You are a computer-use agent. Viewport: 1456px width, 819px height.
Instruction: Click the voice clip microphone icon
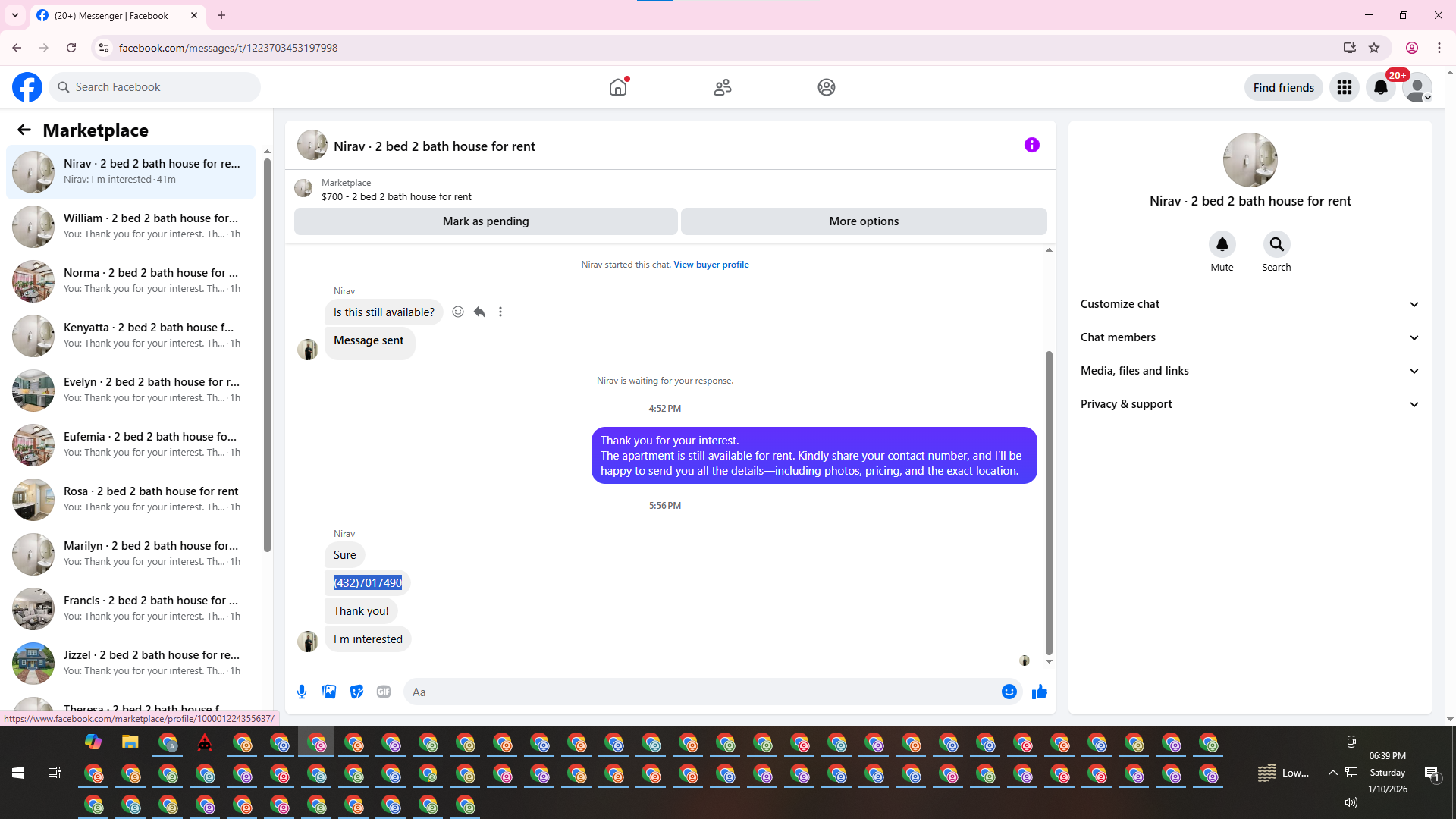[302, 692]
